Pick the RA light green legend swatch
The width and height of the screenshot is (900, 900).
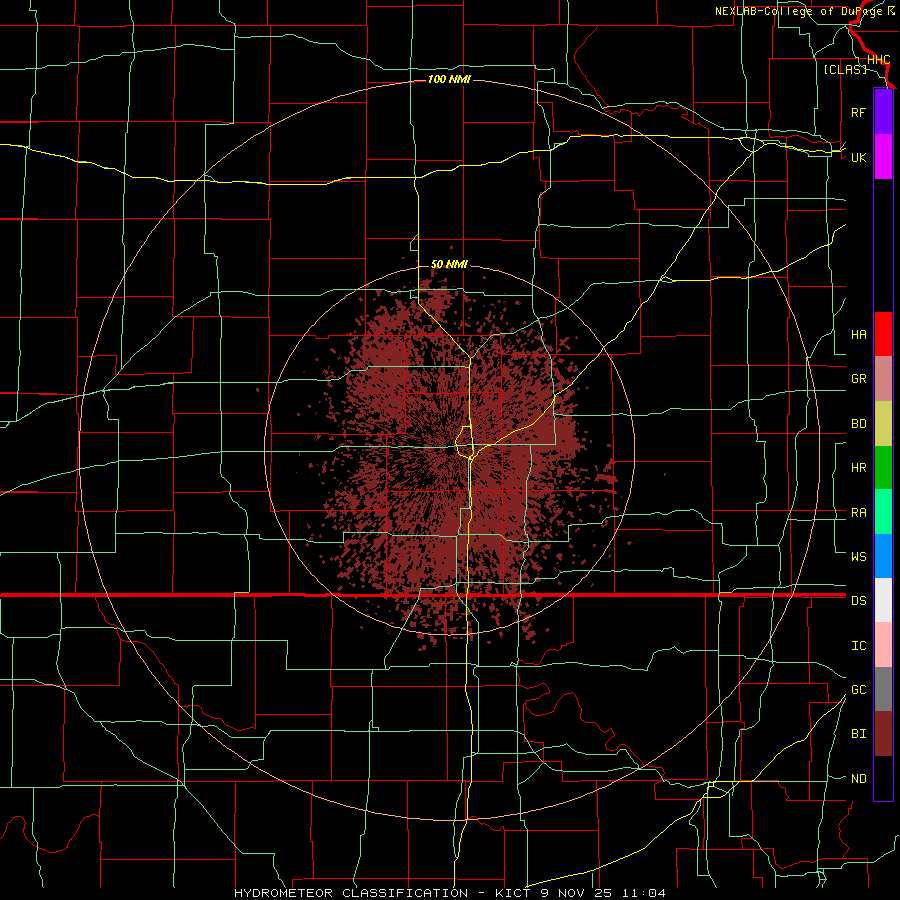click(883, 512)
